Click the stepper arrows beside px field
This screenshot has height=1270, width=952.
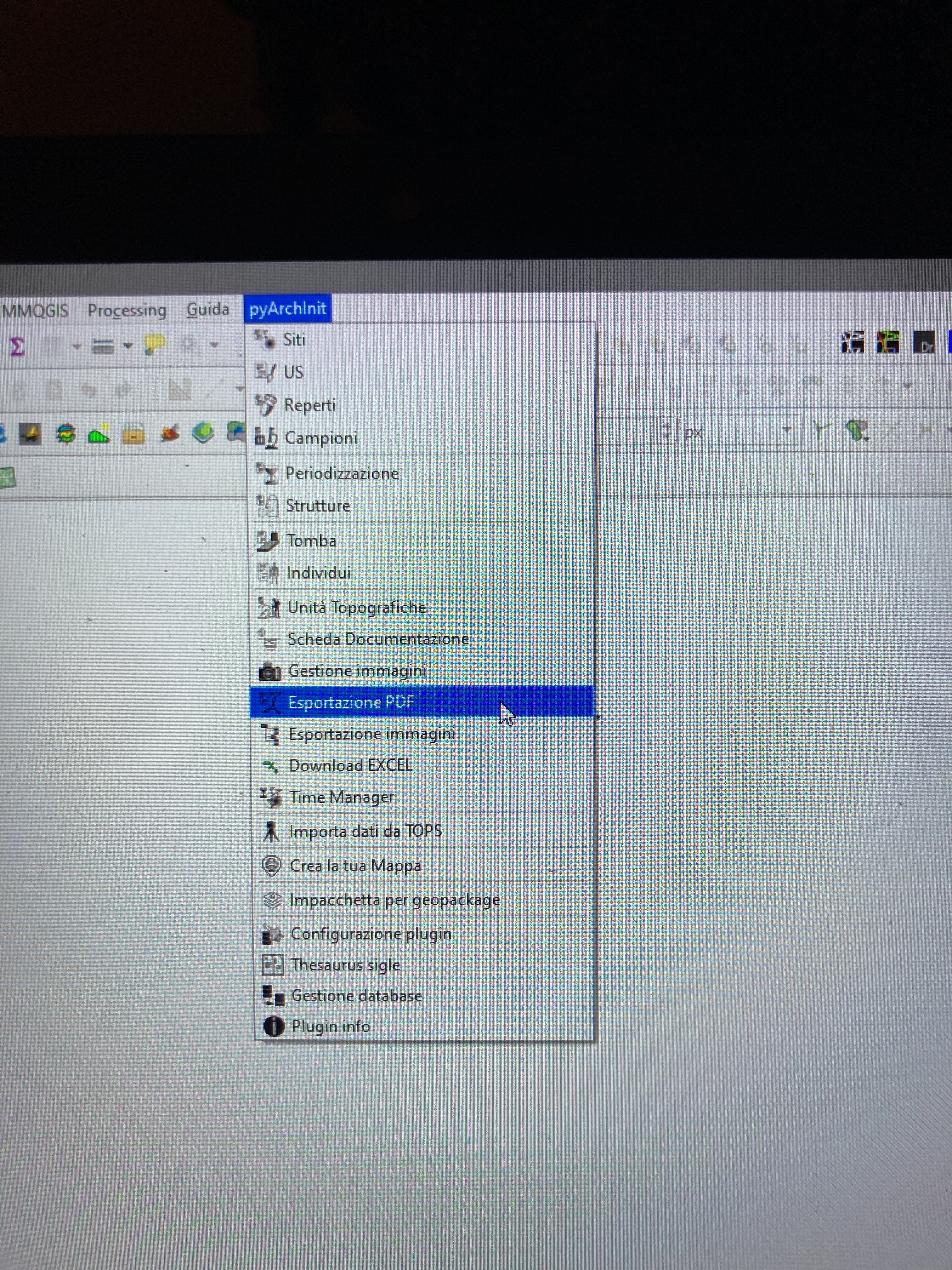pos(666,431)
